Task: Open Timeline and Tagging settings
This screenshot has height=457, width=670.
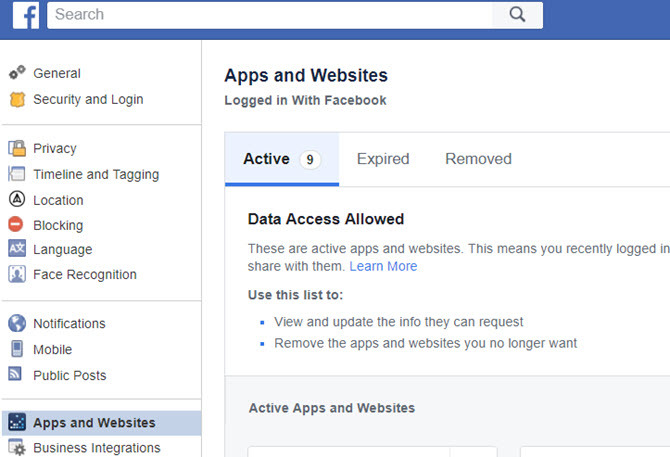Action: pyautogui.click(x=96, y=174)
